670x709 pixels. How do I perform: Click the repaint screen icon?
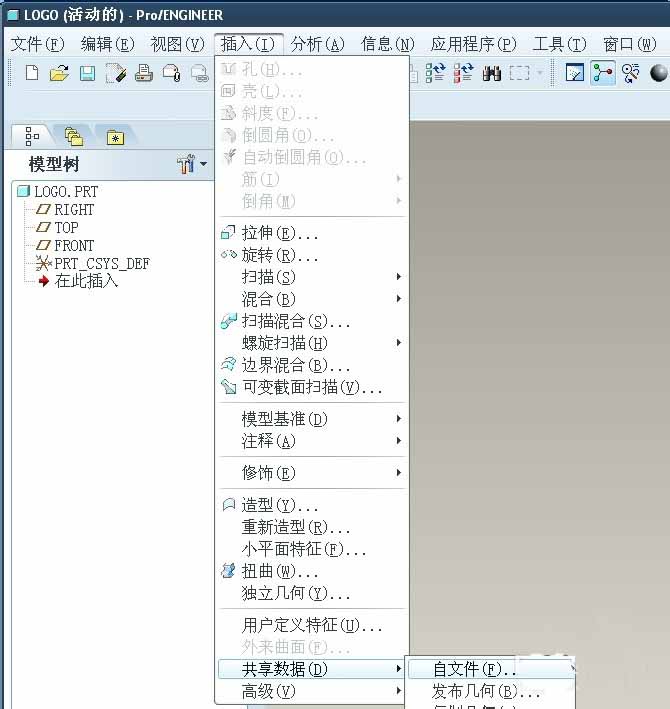575,73
